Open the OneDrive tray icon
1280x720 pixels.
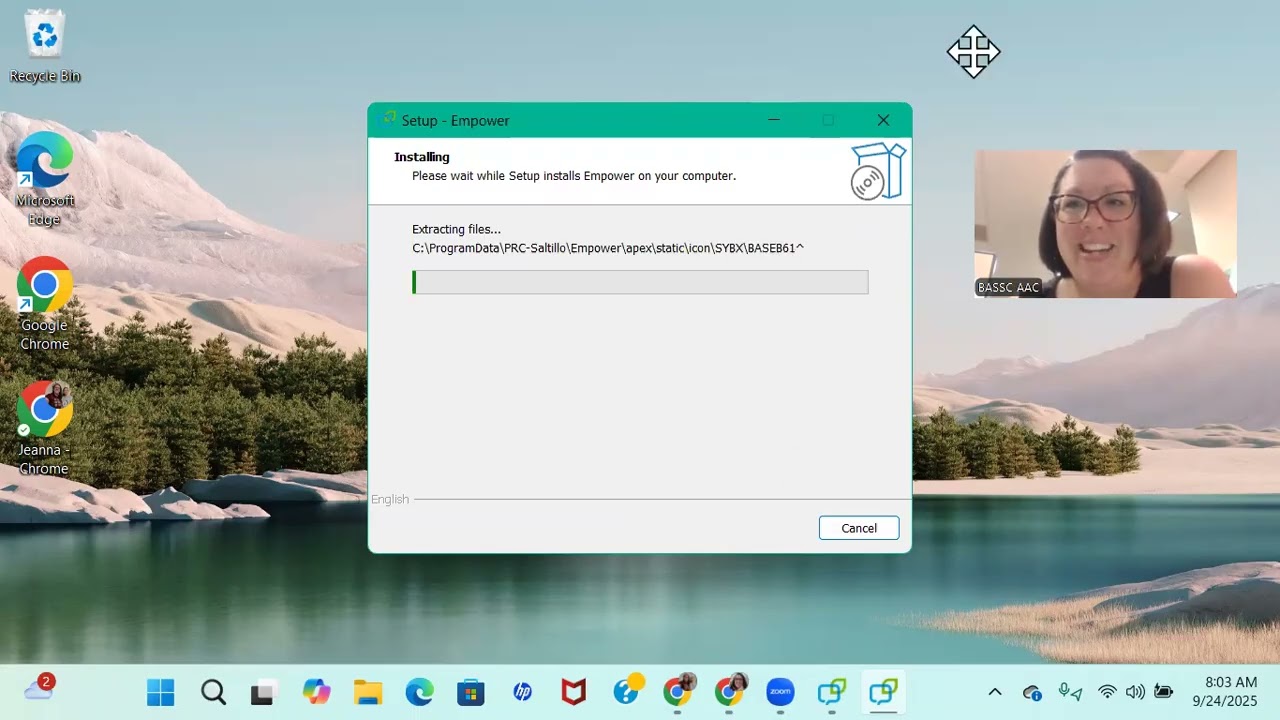[1033, 692]
